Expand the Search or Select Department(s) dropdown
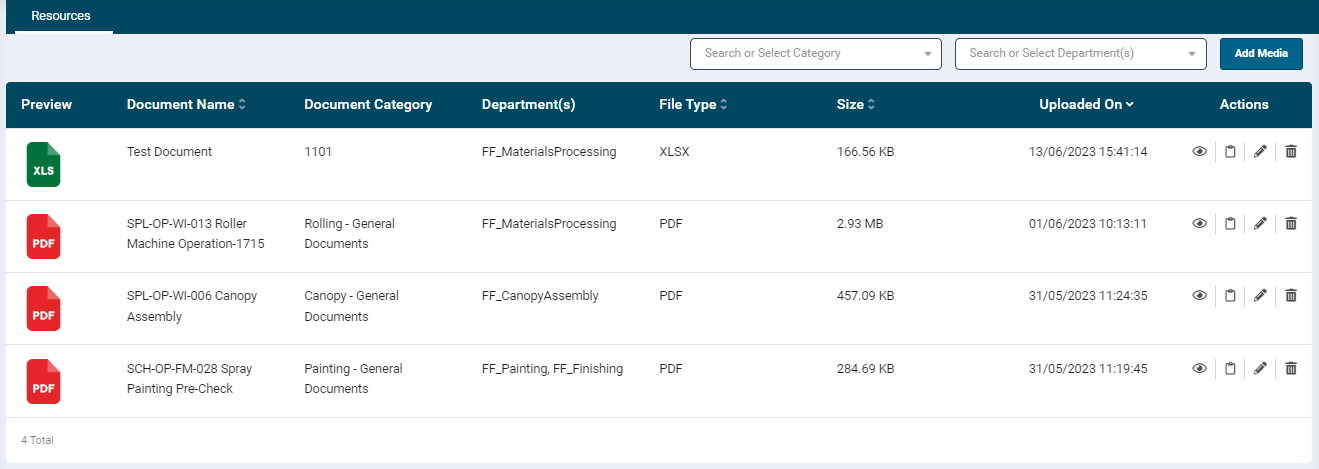1319x469 pixels. [x=1080, y=54]
